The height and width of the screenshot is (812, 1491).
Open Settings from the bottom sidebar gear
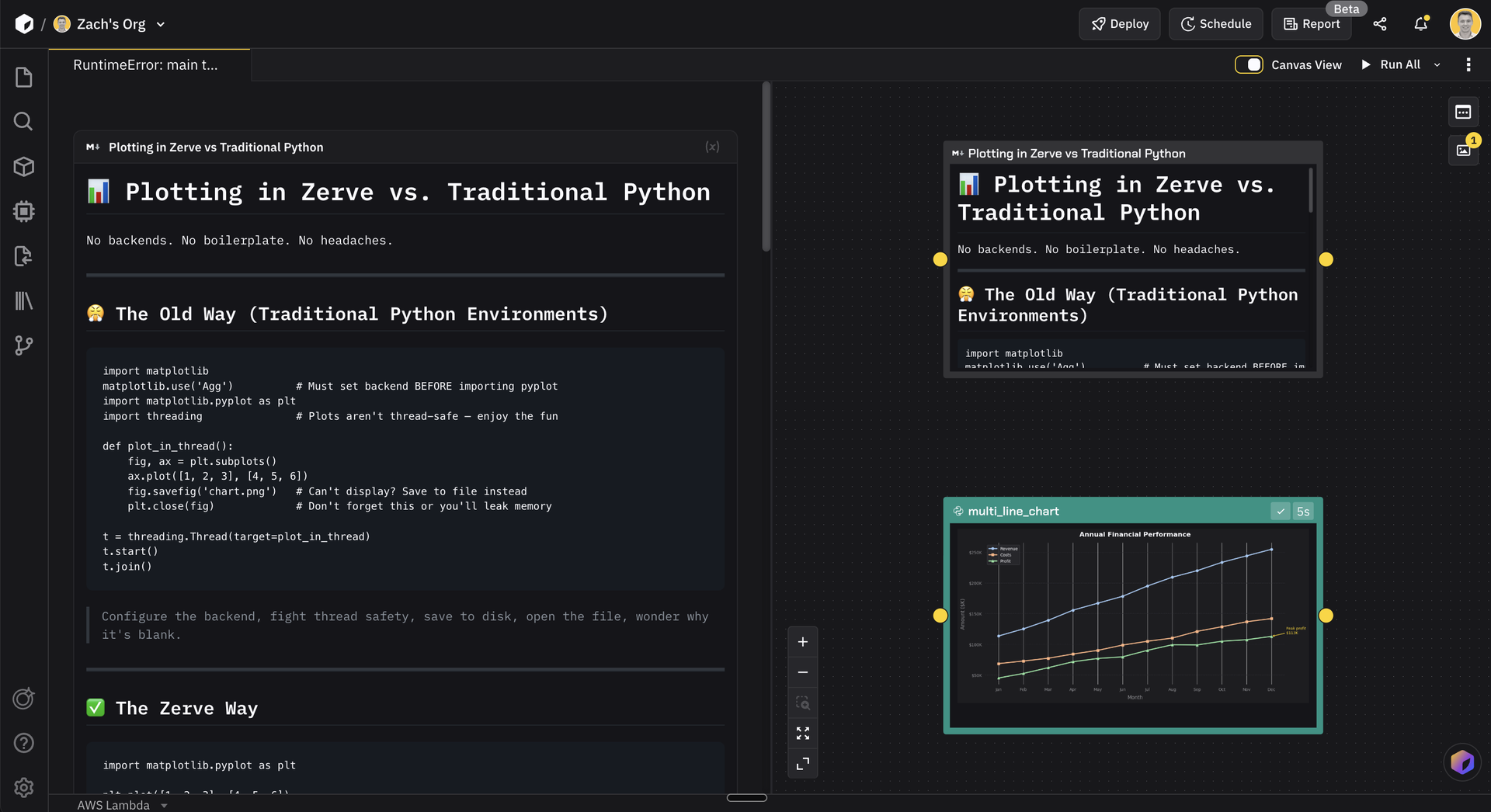23,788
